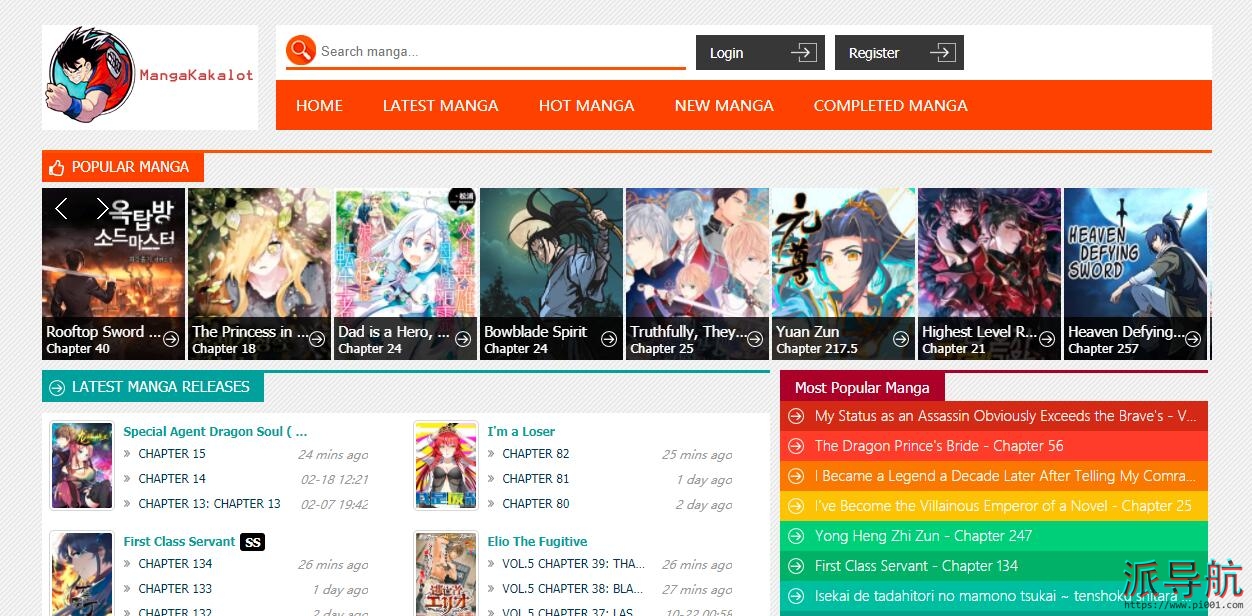The image size is (1252, 616).
Task: Select the Most Popular Manga tab
Action: [x=862, y=387]
